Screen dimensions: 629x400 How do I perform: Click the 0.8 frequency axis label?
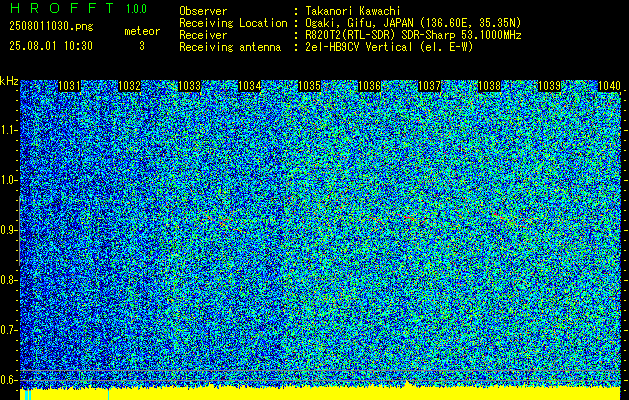pos(9,280)
